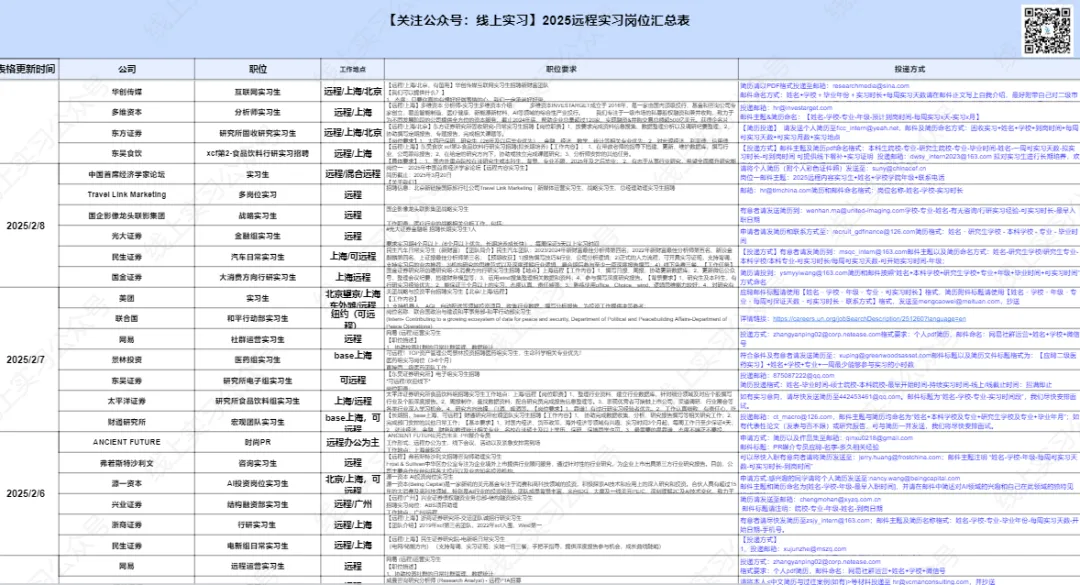Select the position cell '宏观团队实习生'
Image resolution: width=1080 pixels, height=585 pixels.
coord(258,422)
